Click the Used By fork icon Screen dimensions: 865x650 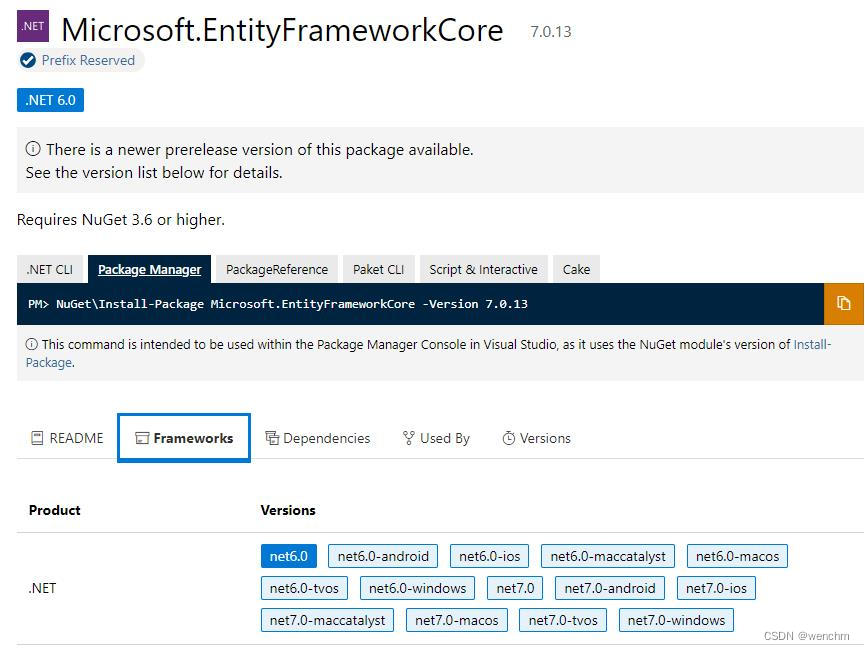click(x=409, y=438)
